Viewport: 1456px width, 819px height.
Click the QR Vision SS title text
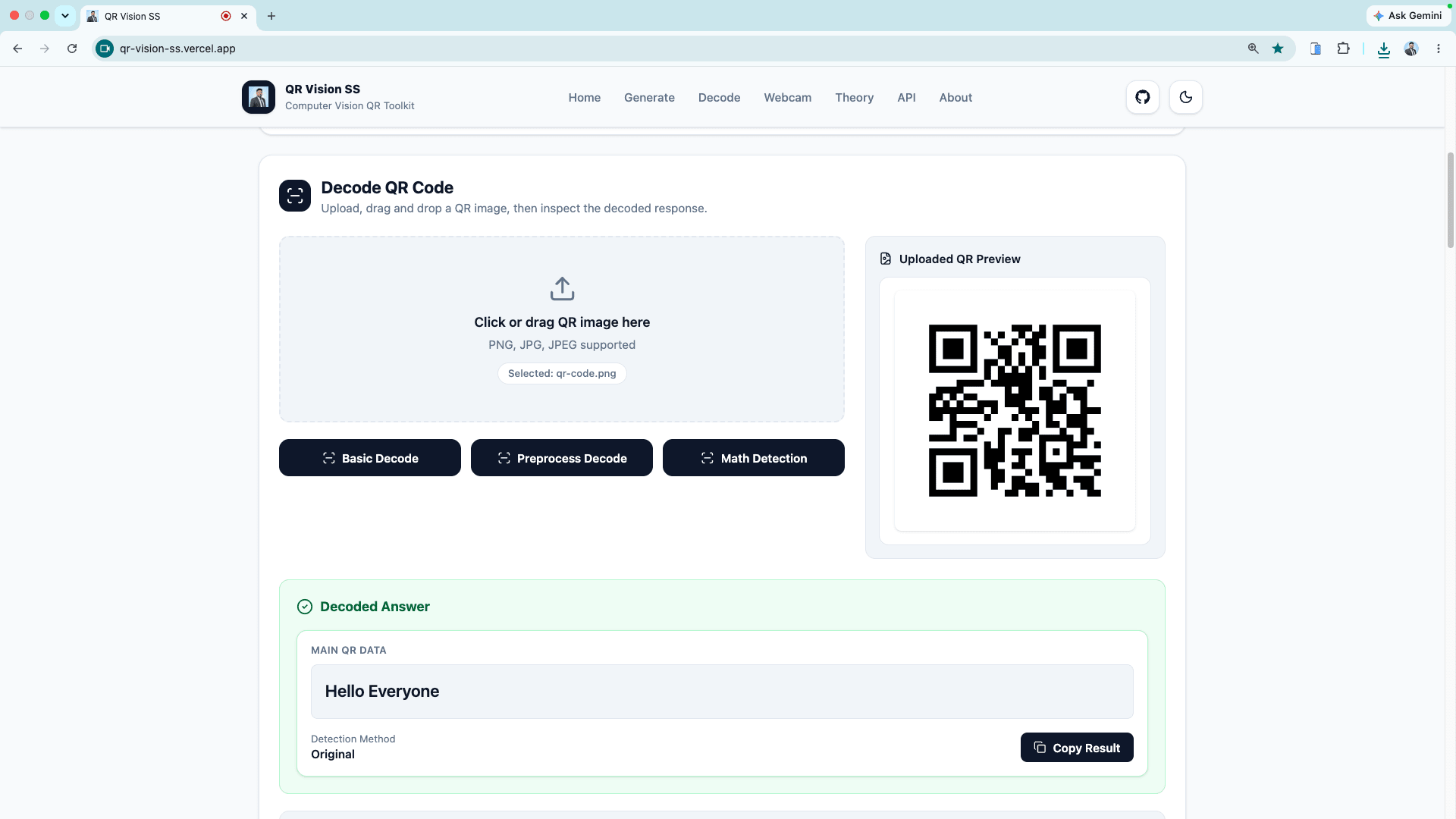[x=322, y=89]
